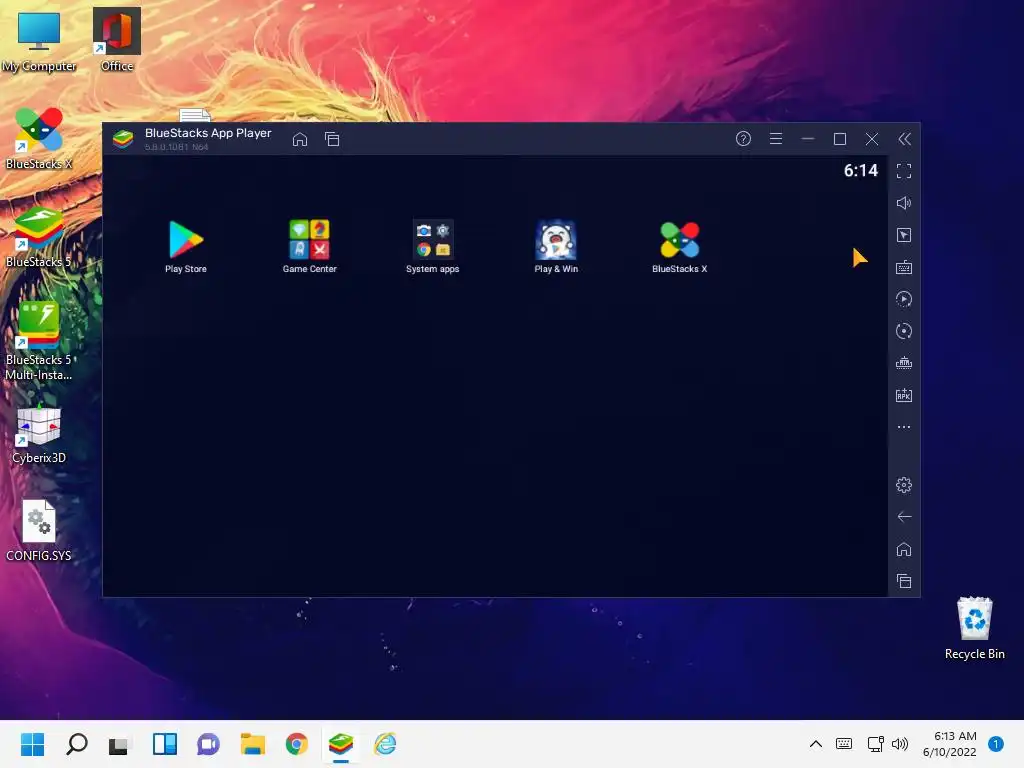
Task: Show more side toolbar options (three dots)
Action: pos(904,427)
